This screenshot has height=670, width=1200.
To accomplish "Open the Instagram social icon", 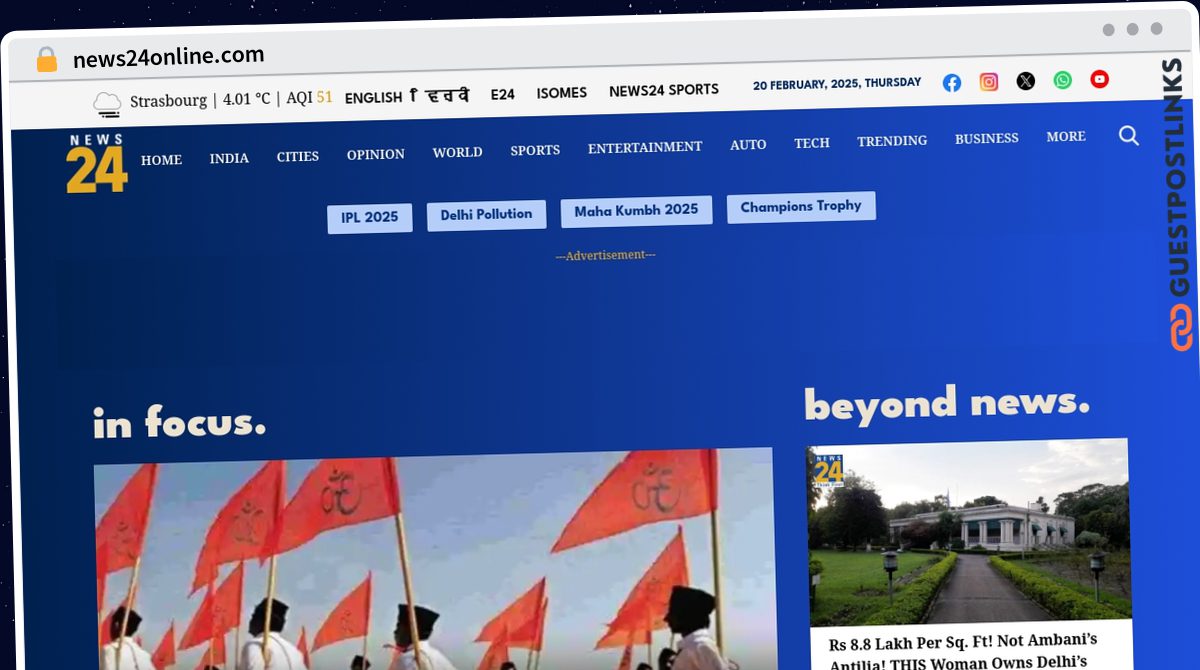I will pyautogui.click(x=989, y=82).
